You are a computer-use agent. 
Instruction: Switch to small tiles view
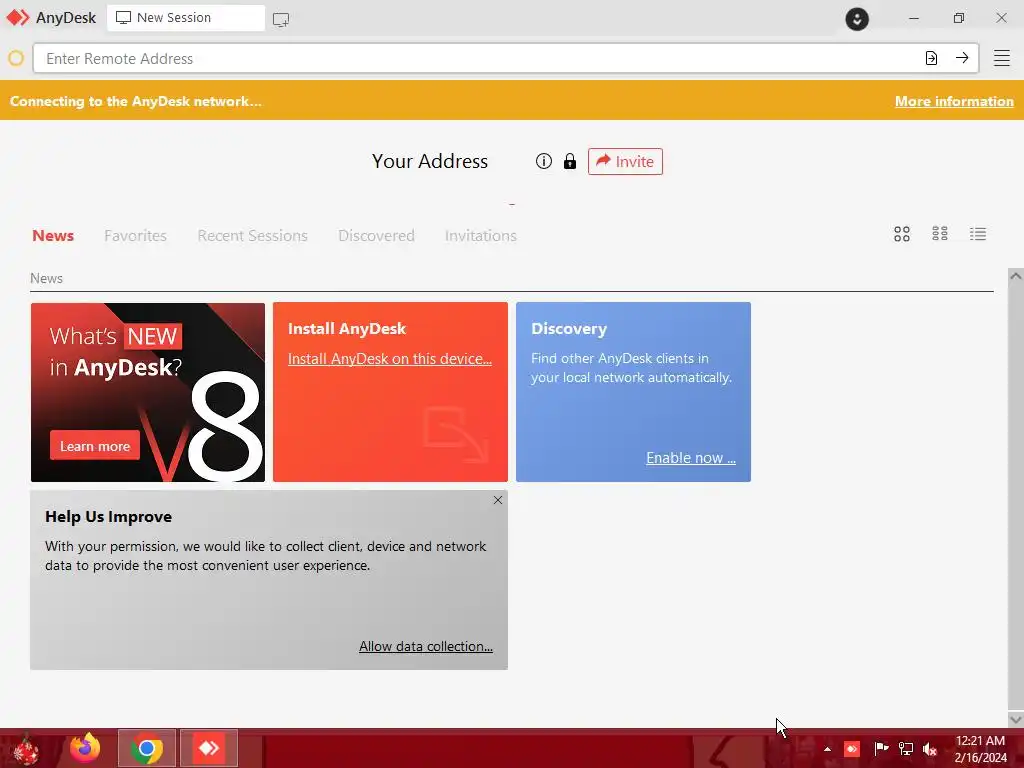pos(940,234)
